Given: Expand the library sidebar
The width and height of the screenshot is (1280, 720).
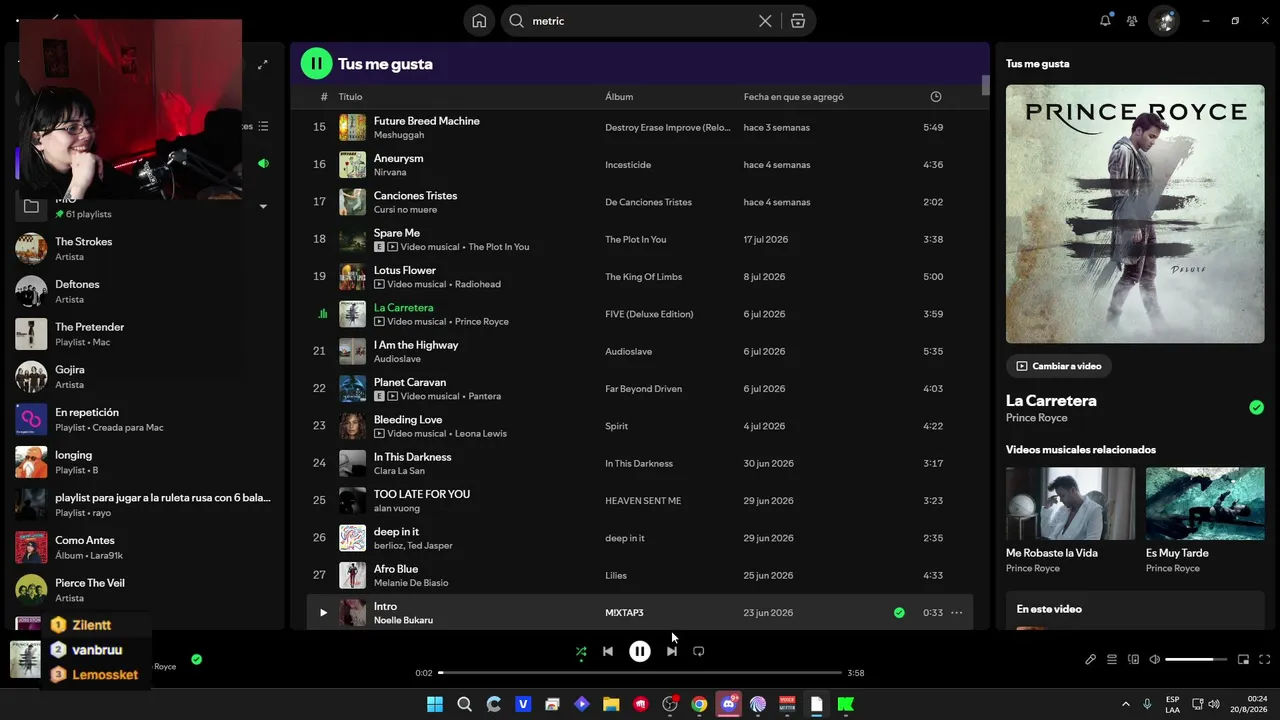Looking at the screenshot, I should pos(263,65).
